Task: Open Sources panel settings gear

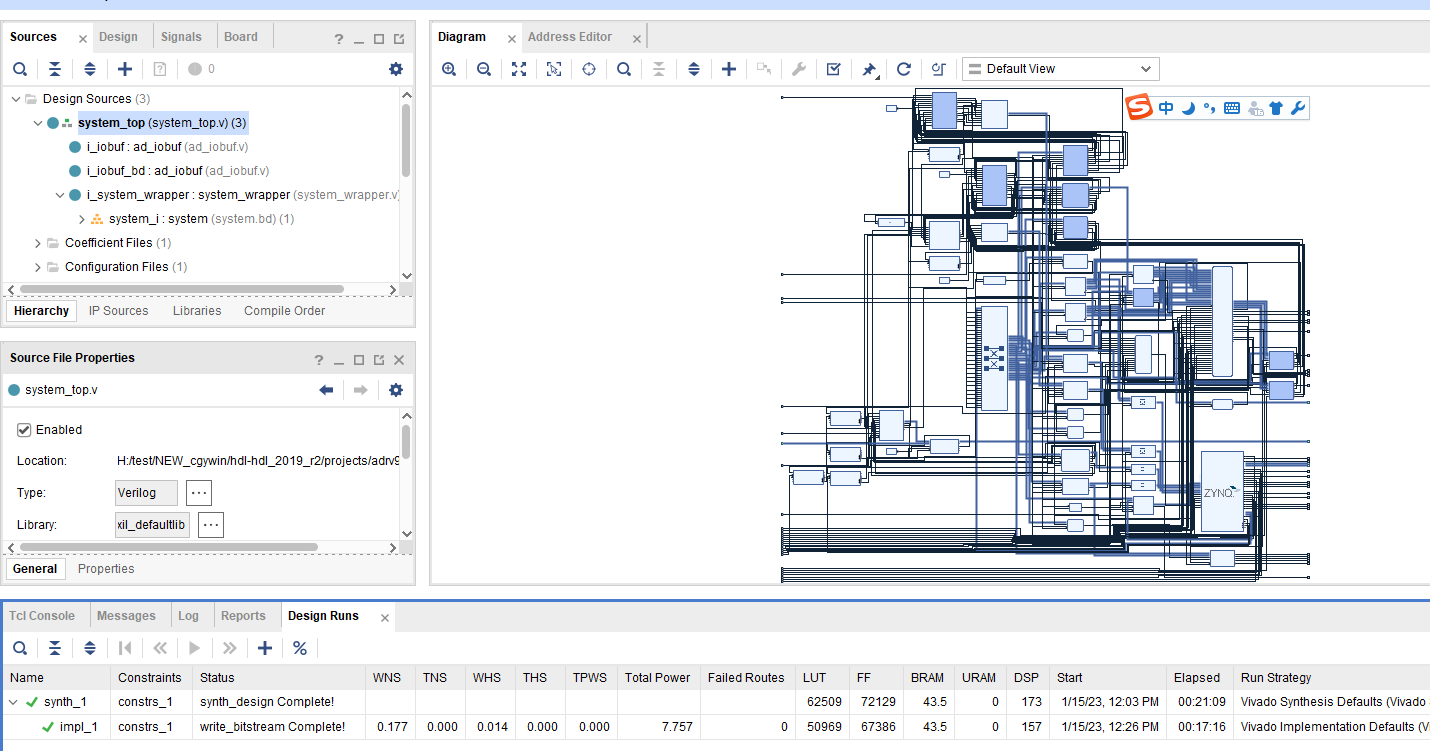Action: click(x=396, y=69)
